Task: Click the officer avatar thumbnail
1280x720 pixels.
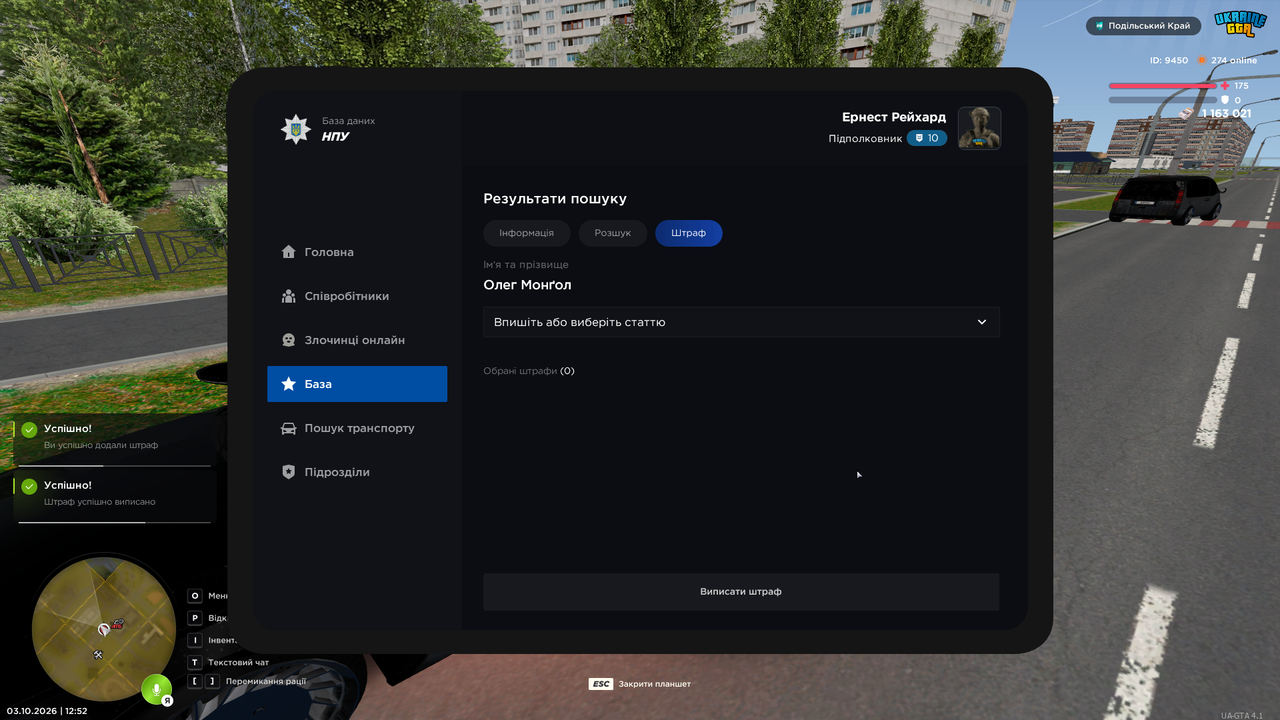Action: pos(980,128)
